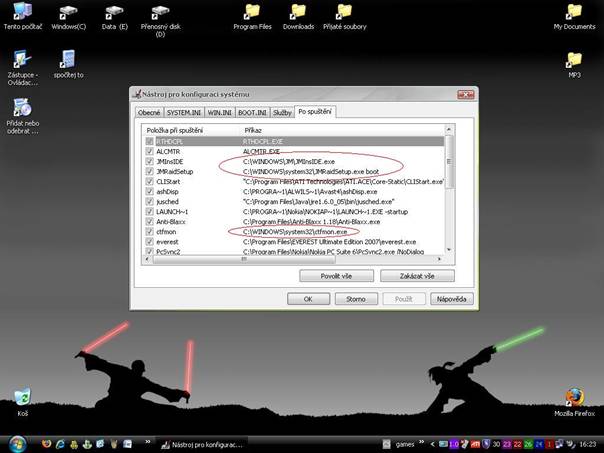Click the Povolit vše button
The width and height of the screenshot is (604, 453).
336,276
